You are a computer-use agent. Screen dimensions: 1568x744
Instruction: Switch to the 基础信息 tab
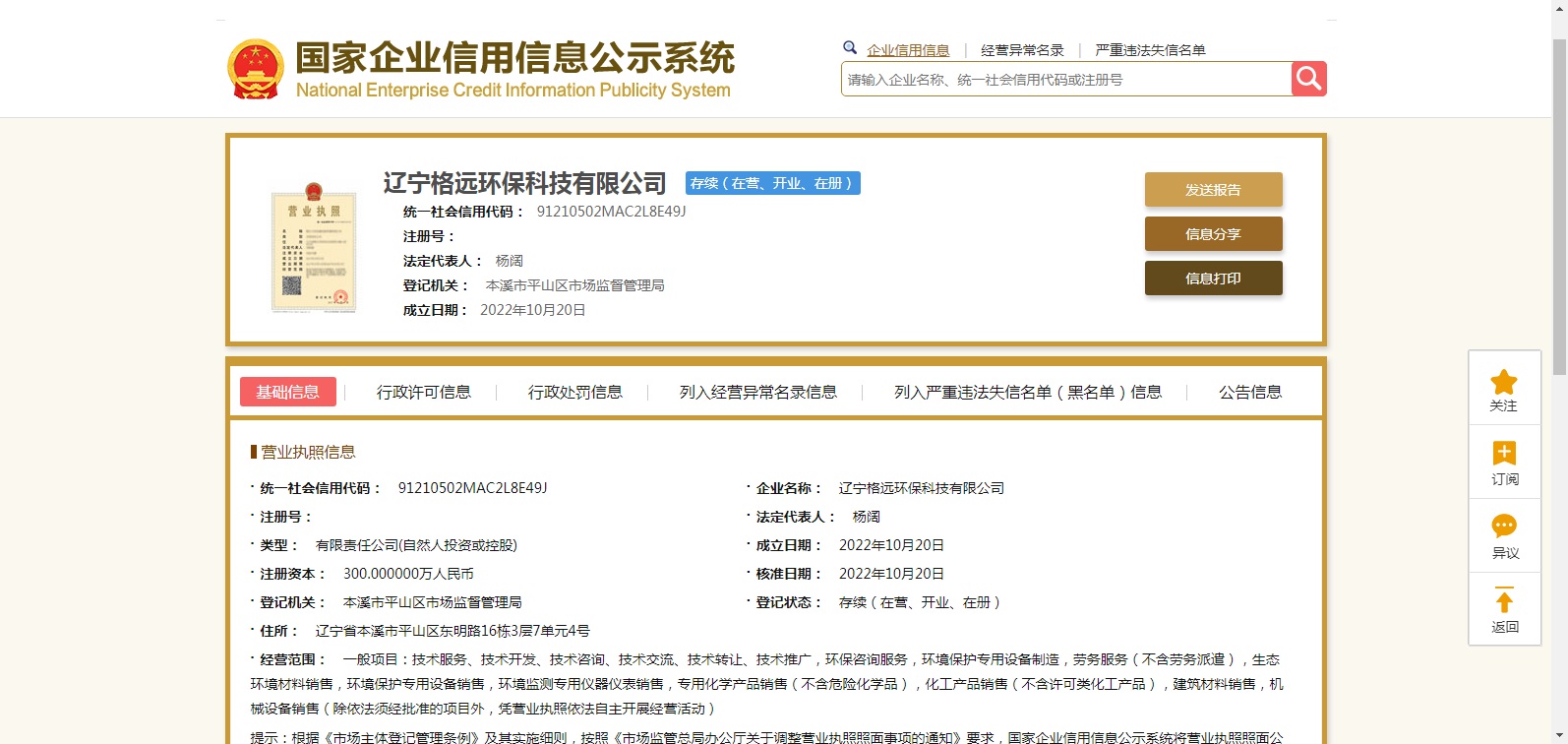288,392
